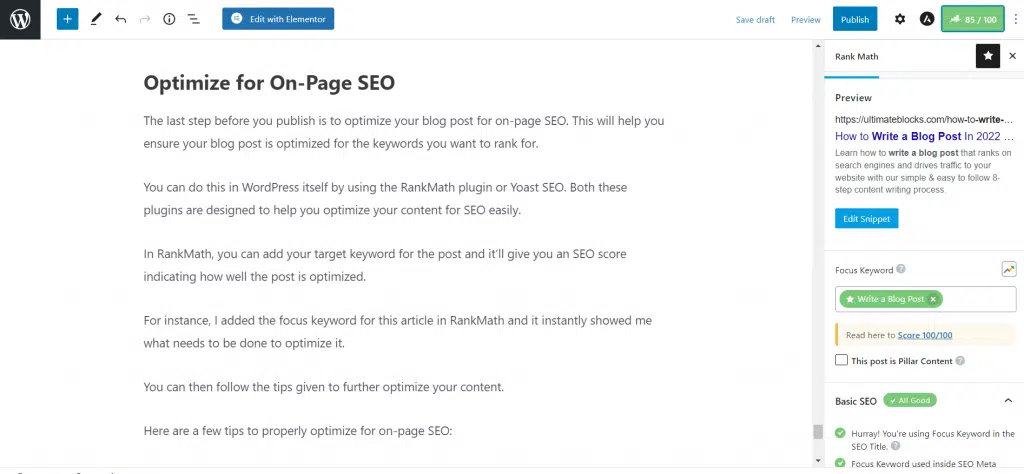Click the Rank Math sidebar title

coord(856,56)
